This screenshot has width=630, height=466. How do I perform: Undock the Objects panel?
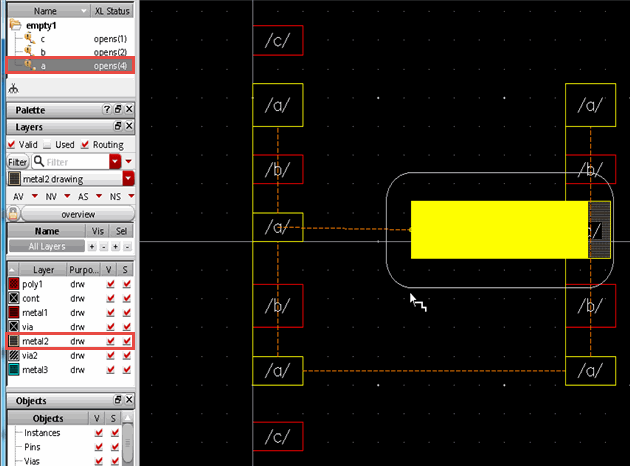coord(118,400)
